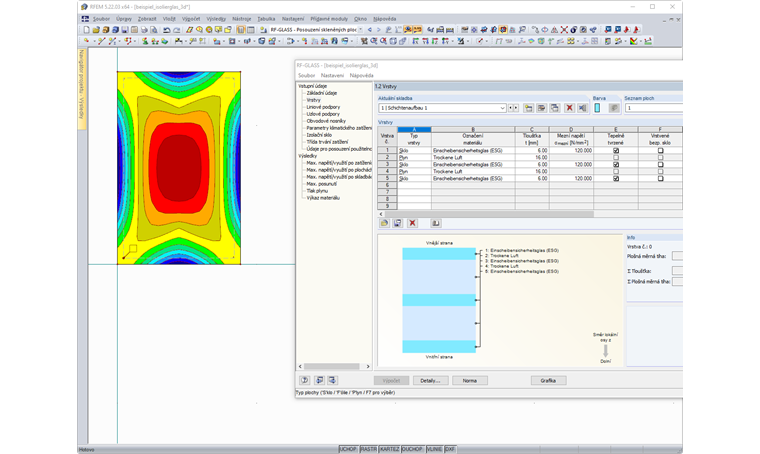
Task: Click the new node tool in second toolbar
Action: (x=86, y=42)
